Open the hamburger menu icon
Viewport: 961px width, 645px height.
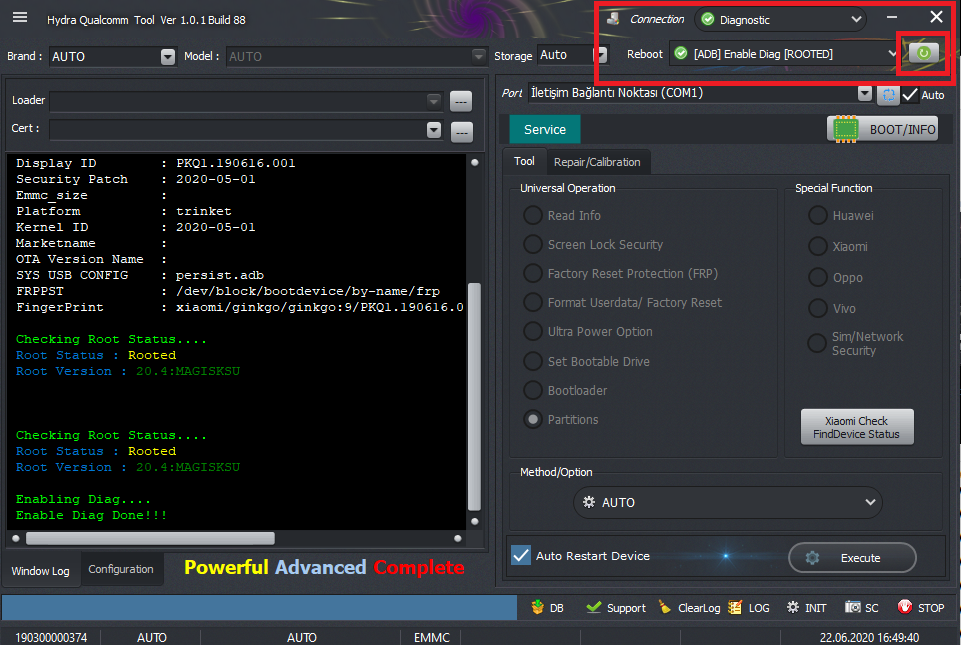(x=20, y=17)
